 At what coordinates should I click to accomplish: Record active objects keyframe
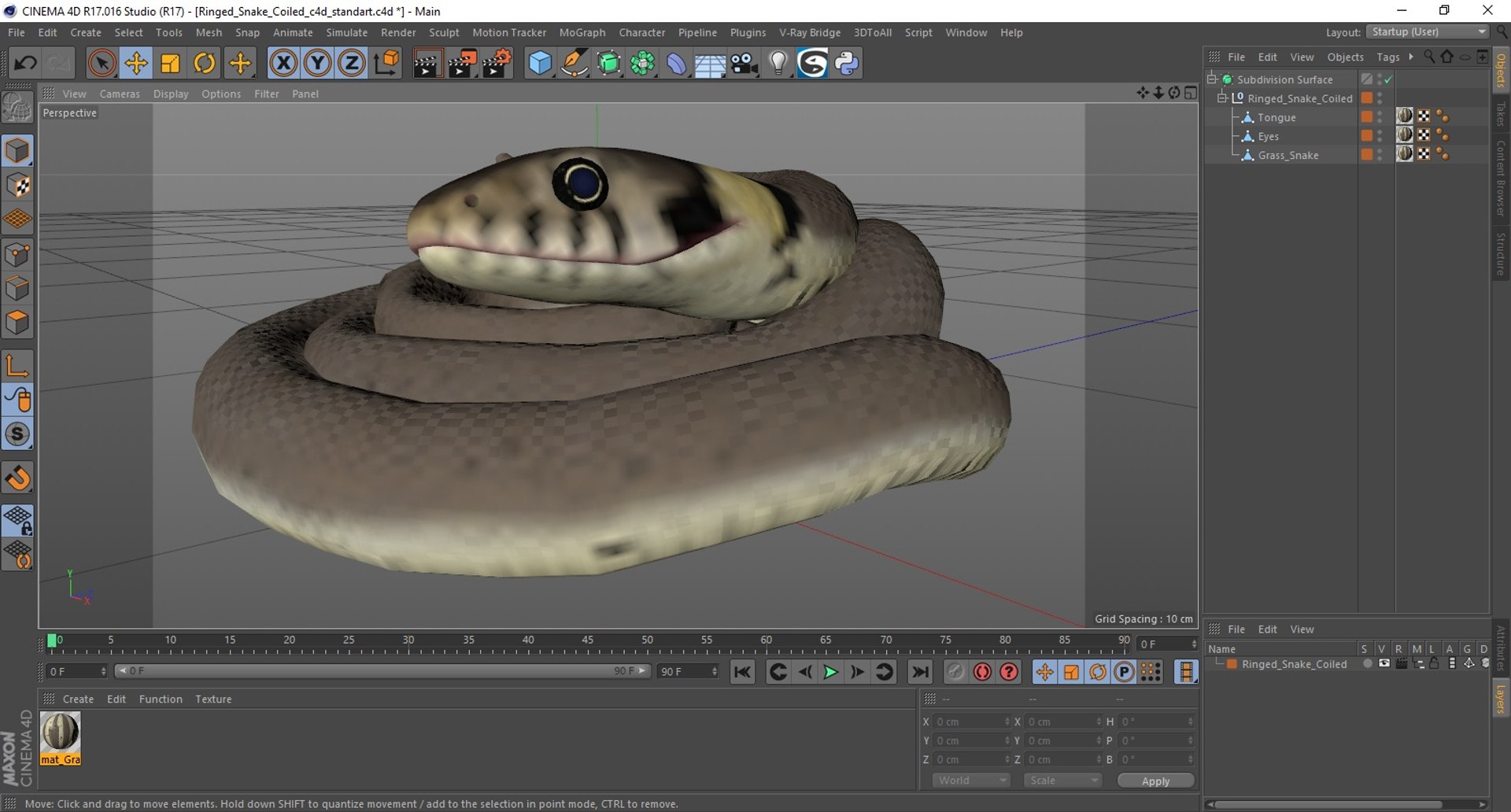pos(955,672)
